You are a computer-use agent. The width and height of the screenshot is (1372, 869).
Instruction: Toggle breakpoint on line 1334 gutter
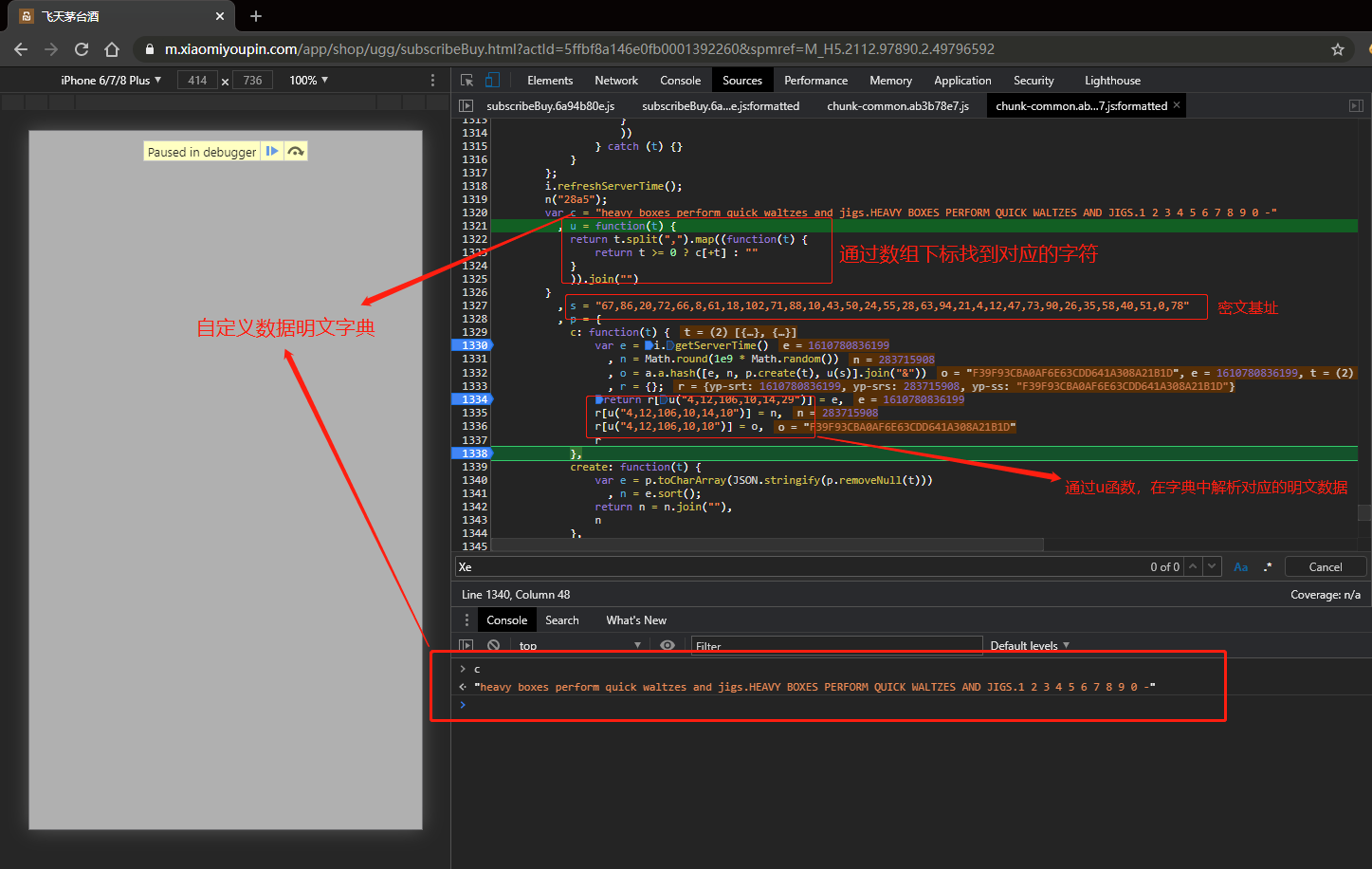(474, 399)
